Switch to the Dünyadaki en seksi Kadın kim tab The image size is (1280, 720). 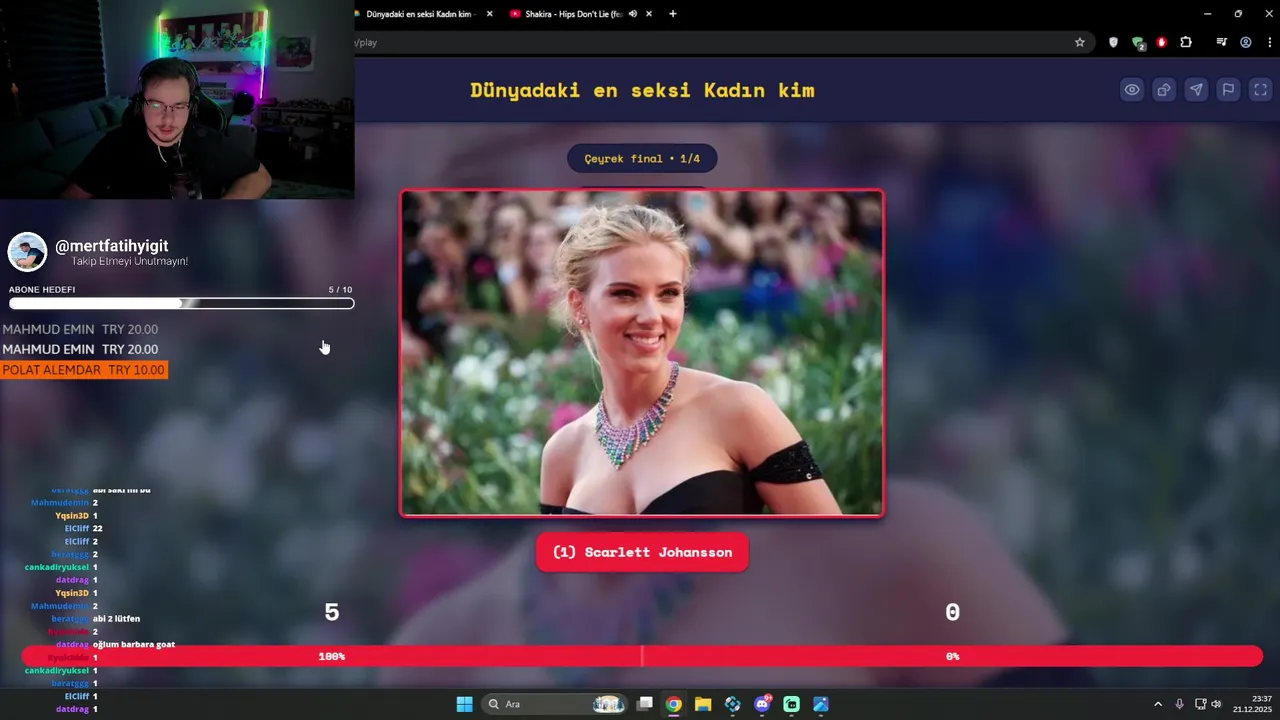tap(418, 14)
